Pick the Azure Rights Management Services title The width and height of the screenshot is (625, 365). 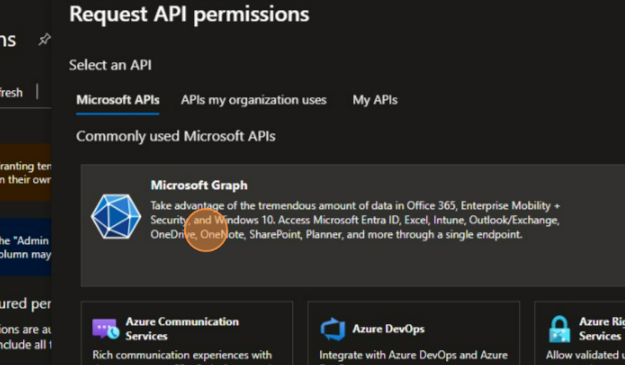tap(601, 329)
